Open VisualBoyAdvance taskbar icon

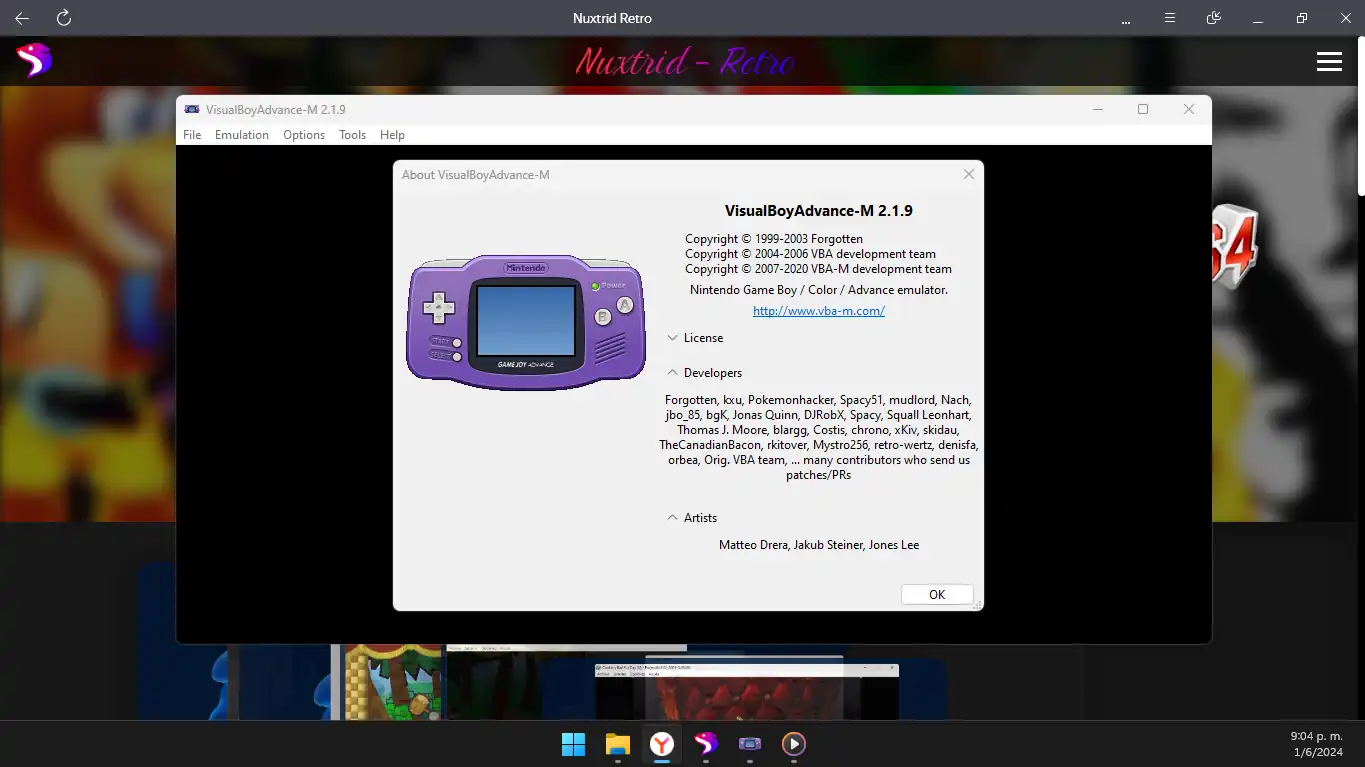coord(750,744)
